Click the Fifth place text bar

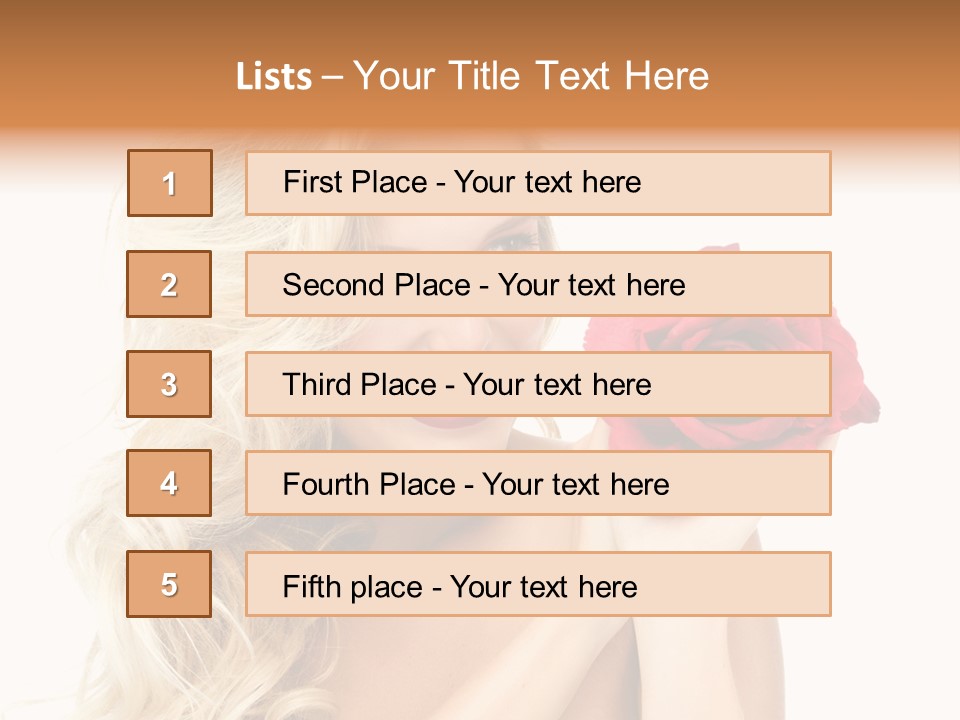point(538,584)
